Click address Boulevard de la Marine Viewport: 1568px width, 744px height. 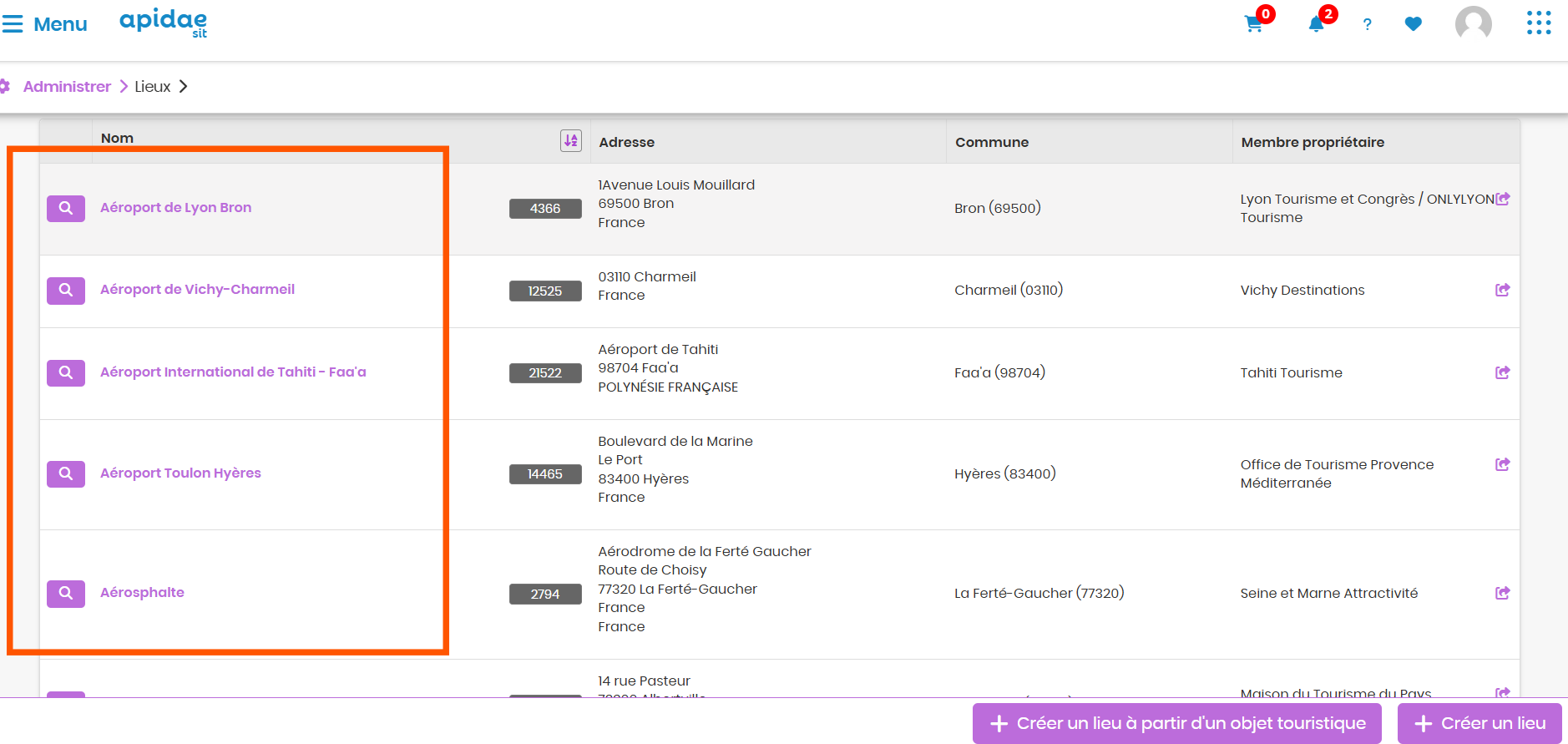click(675, 441)
